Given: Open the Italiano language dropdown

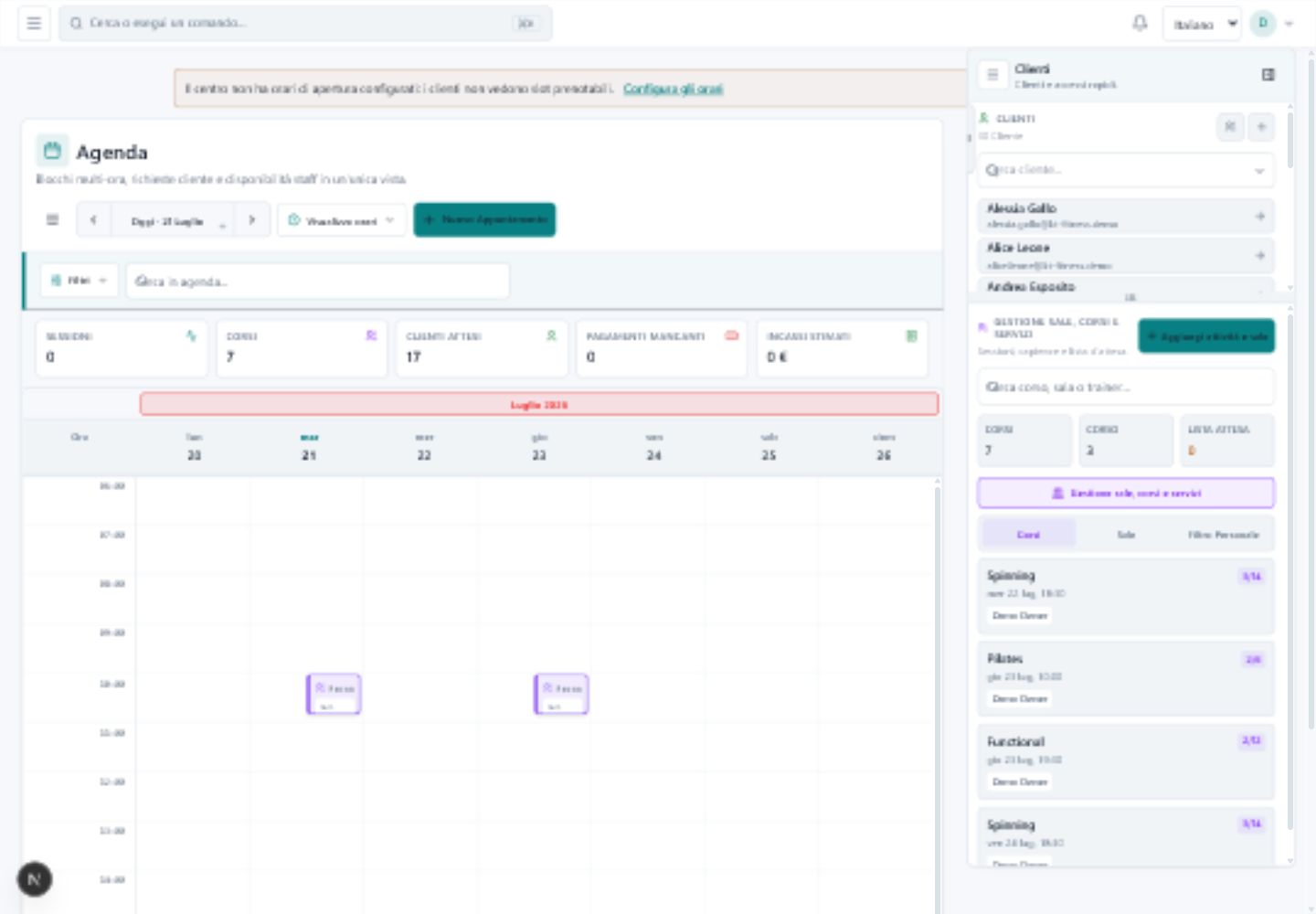Looking at the screenshot, I should tap(1202, 24).
